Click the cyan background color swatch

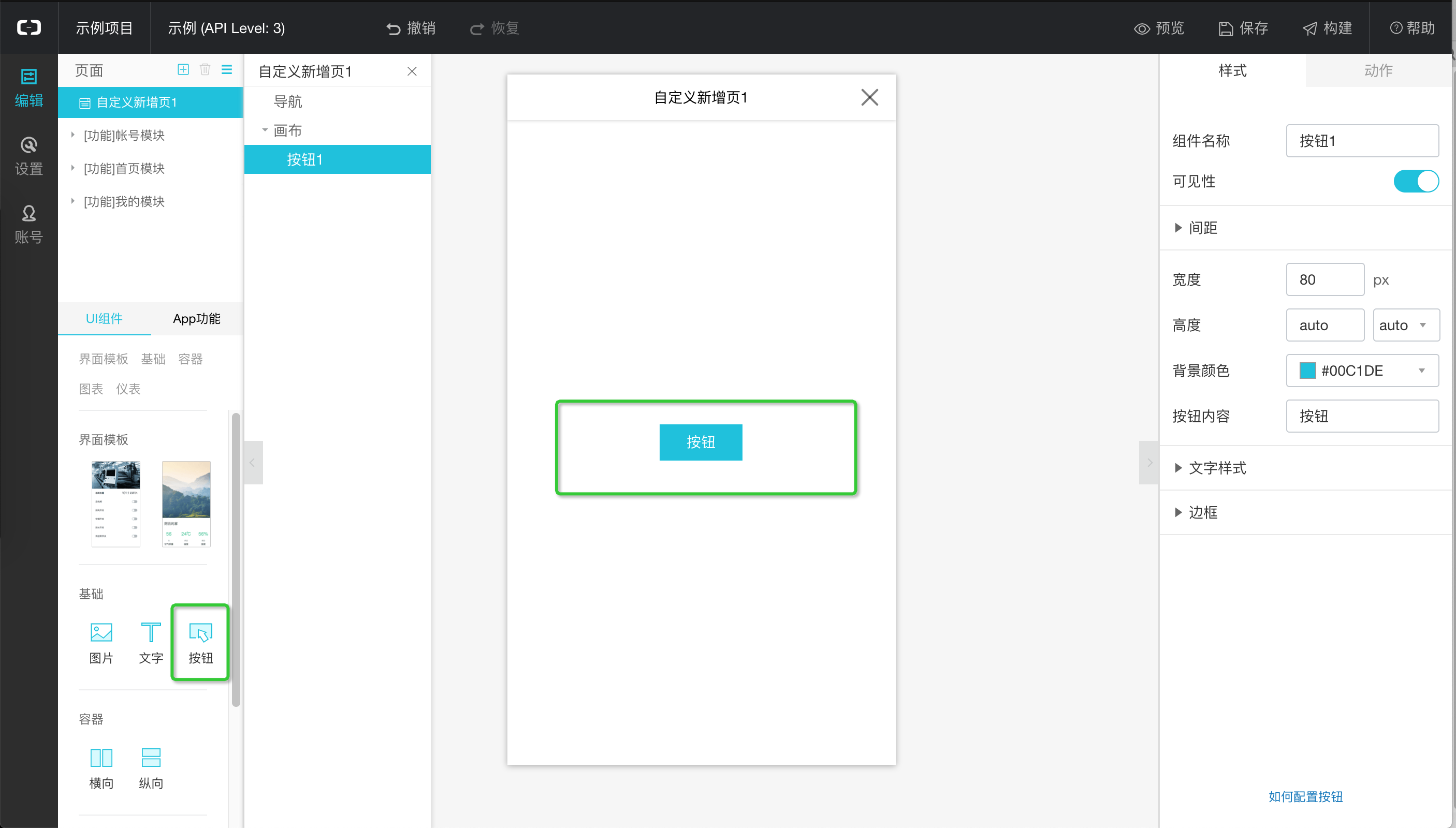pyautogui.click(x=1307, y=371)
